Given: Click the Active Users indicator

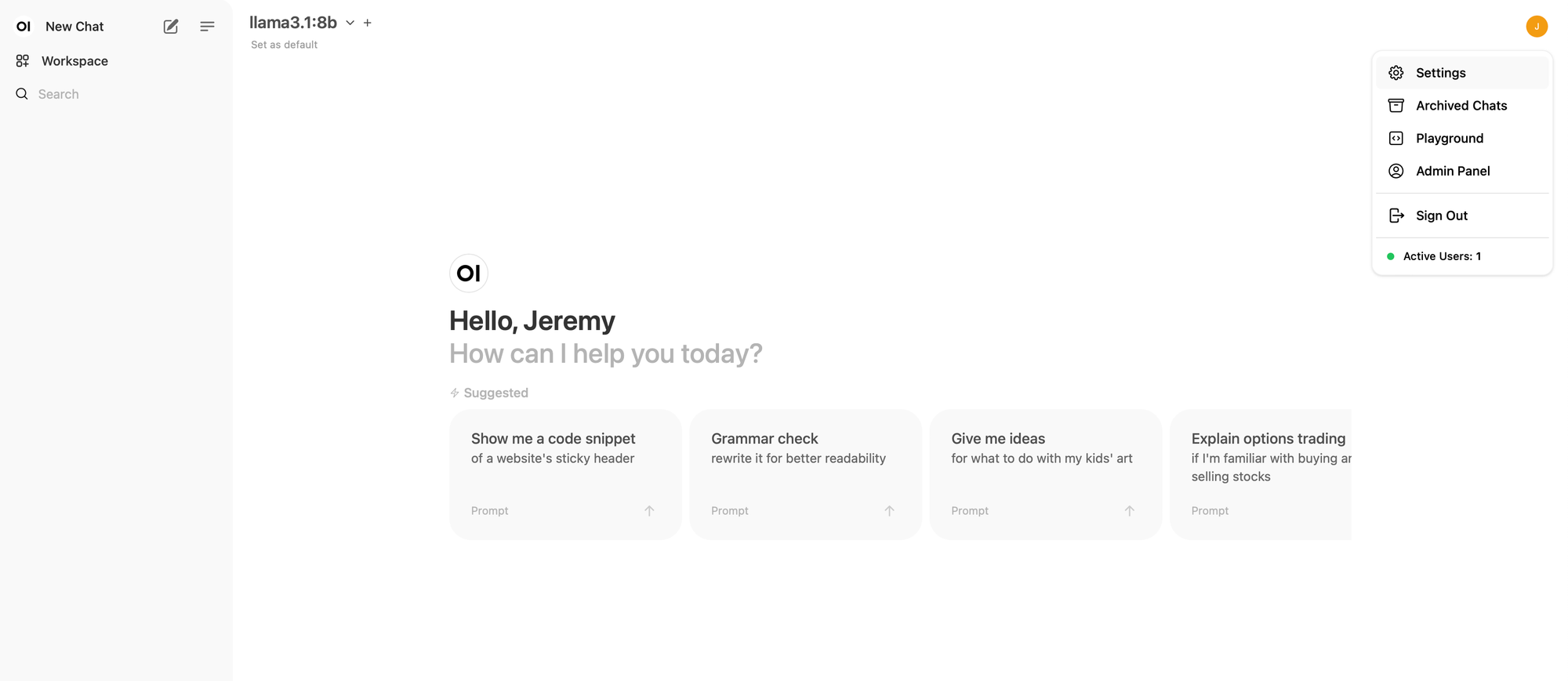Looking at the screenshot, I should (1441, 256).
